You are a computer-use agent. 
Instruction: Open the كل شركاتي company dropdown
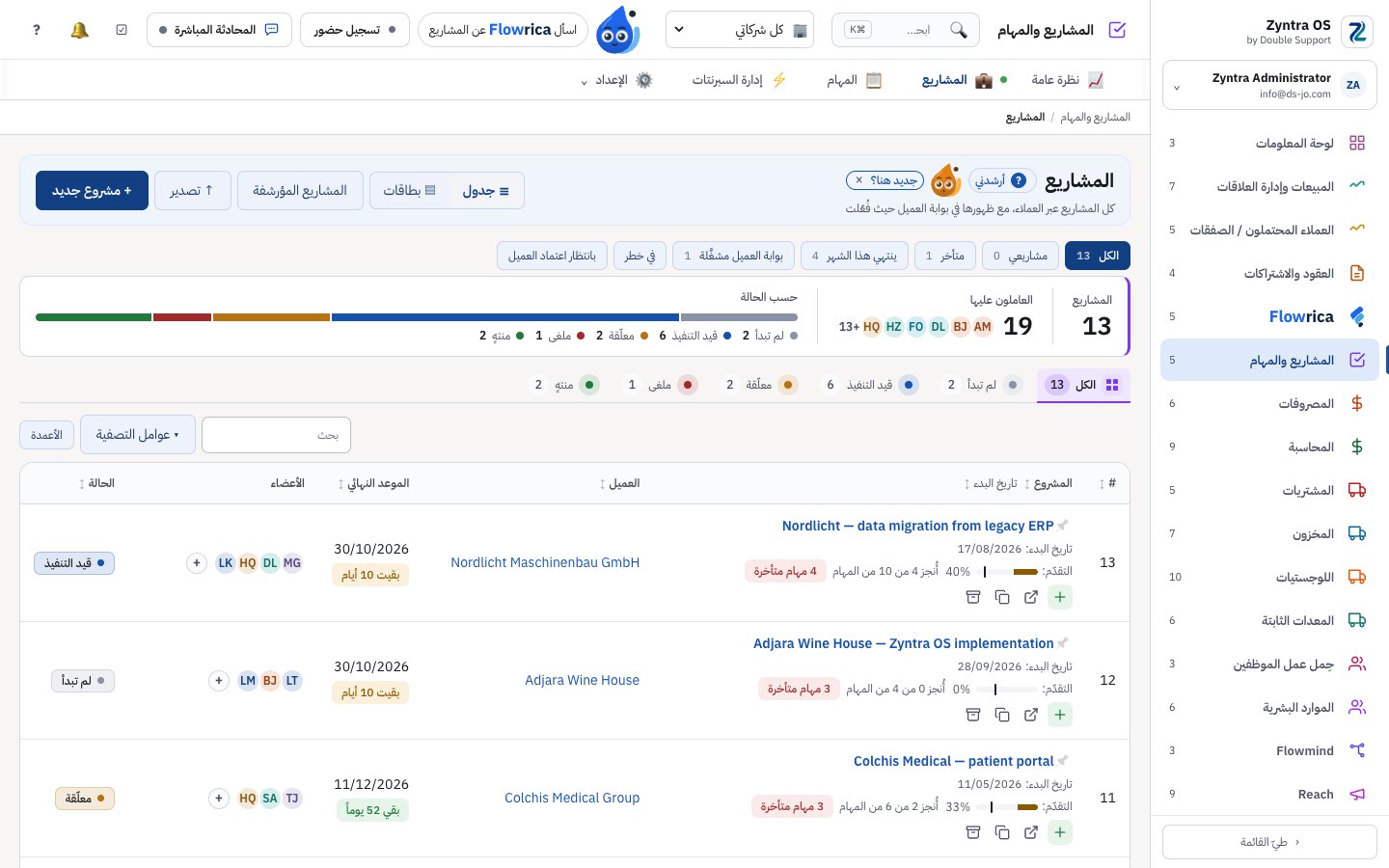740,30
